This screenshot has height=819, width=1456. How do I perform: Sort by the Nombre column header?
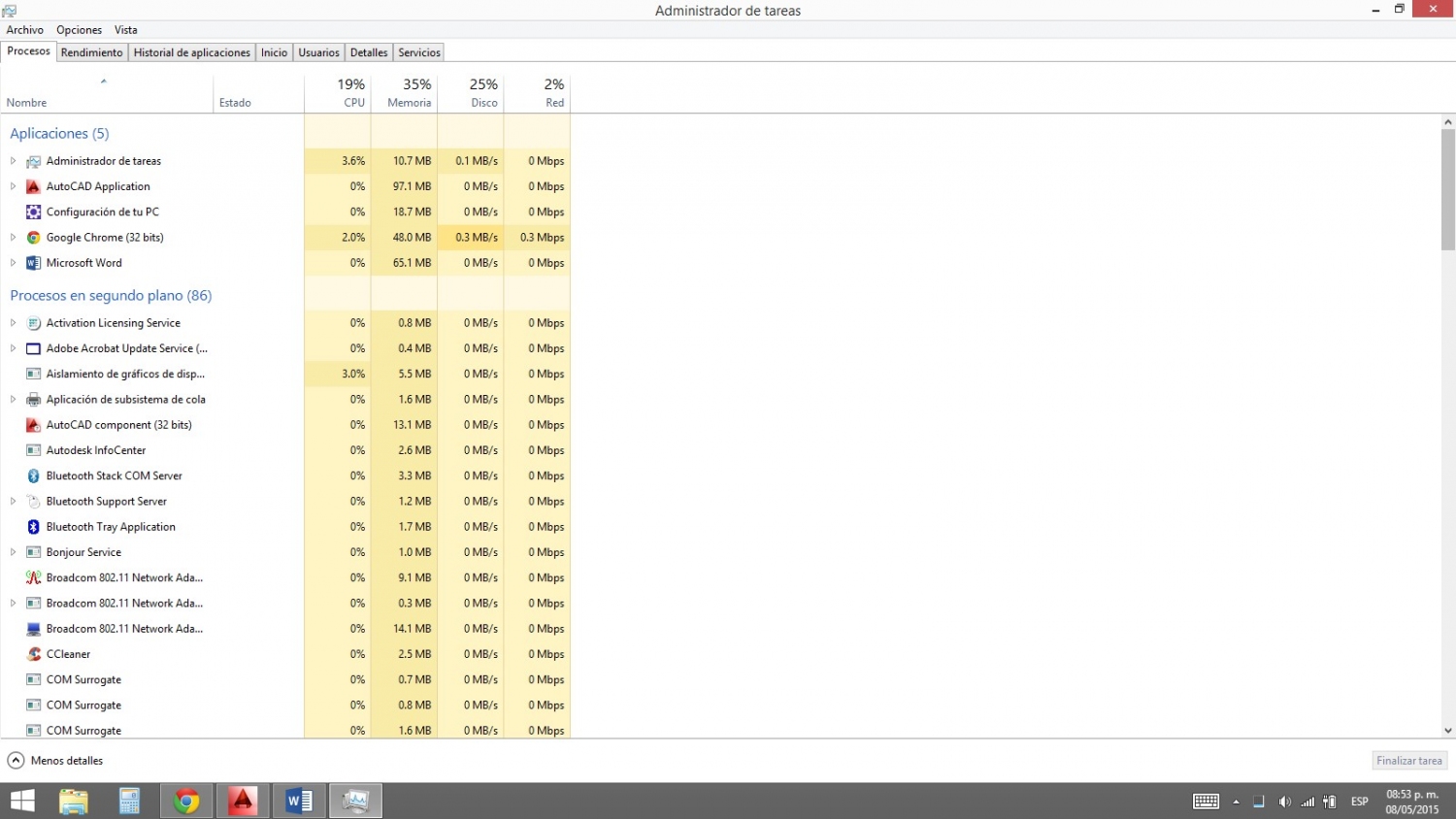click(107, 93)
